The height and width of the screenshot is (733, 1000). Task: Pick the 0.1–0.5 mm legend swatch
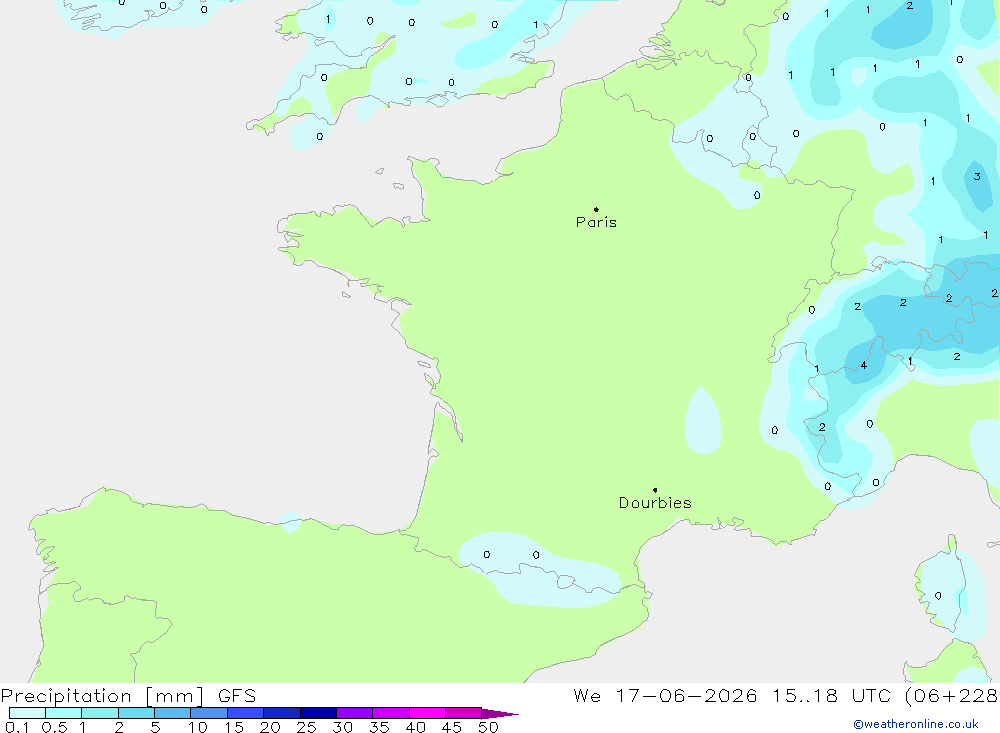(27, 713)
